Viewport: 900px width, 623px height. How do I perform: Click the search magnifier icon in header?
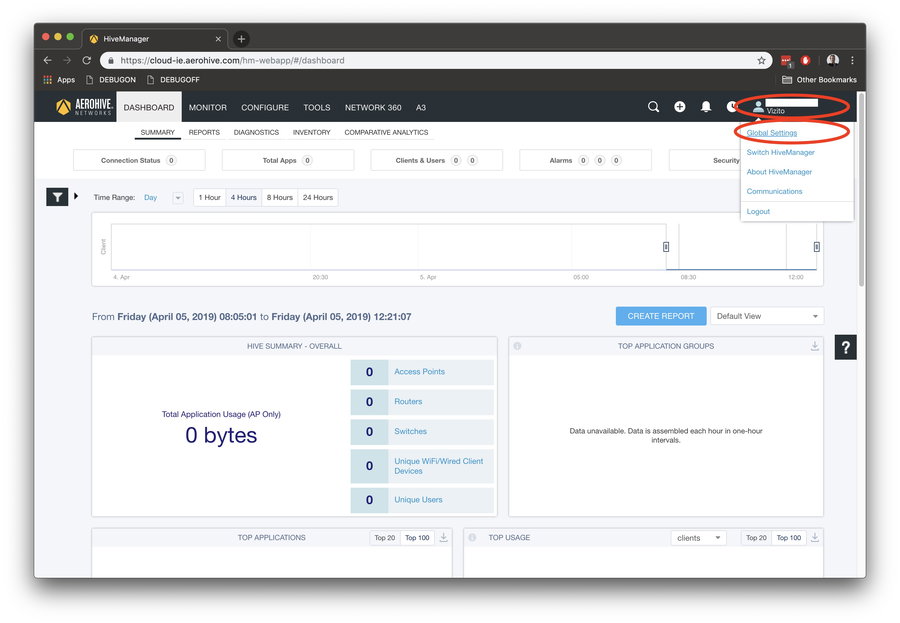coord(653,107)
